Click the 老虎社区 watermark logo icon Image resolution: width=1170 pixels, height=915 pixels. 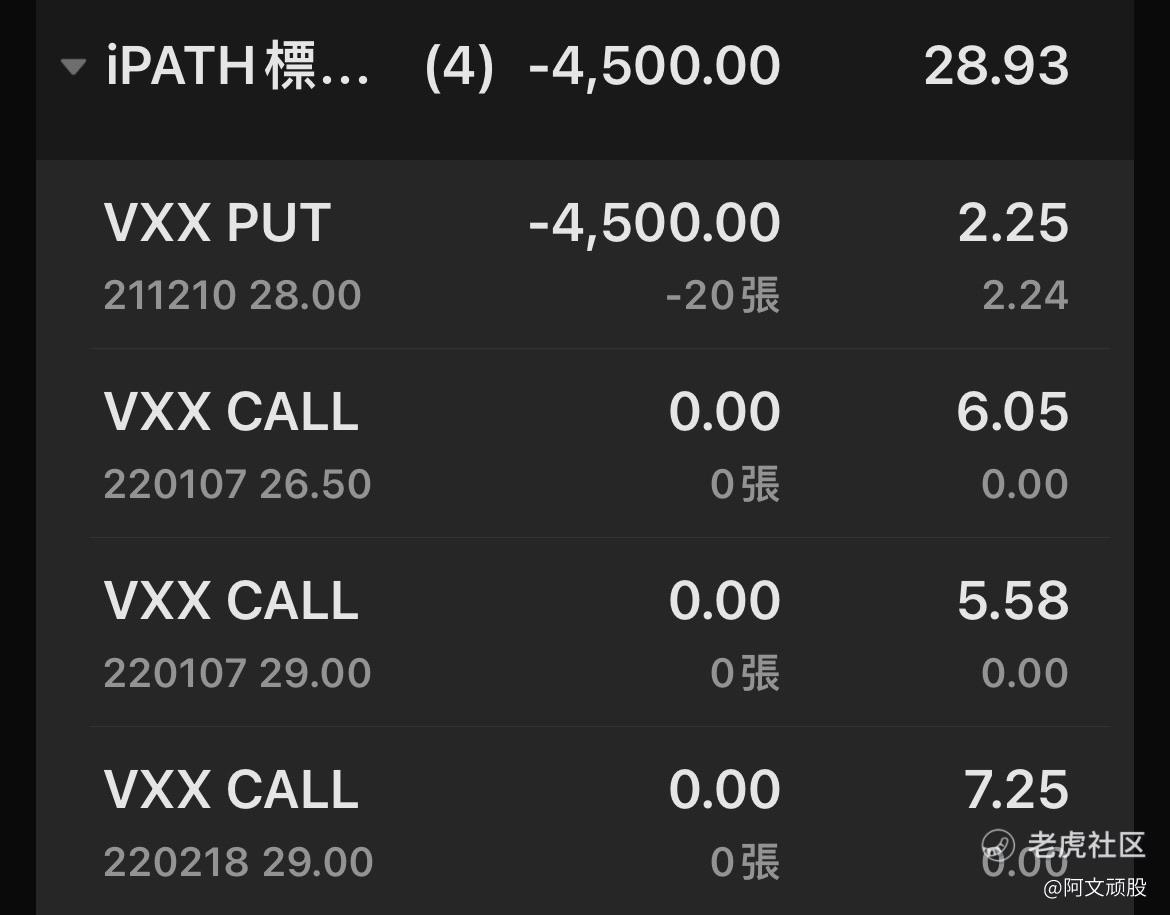click(998, 846)
